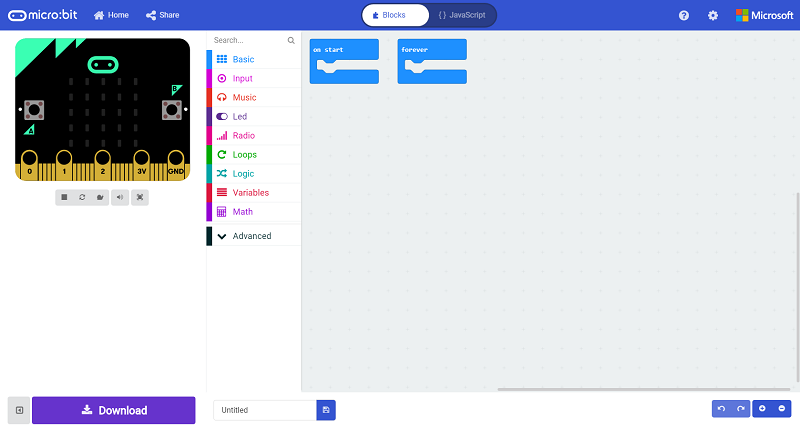Click the save project disk icon
800x428 pixels.
pyautogui.click(x=326, y=410)
